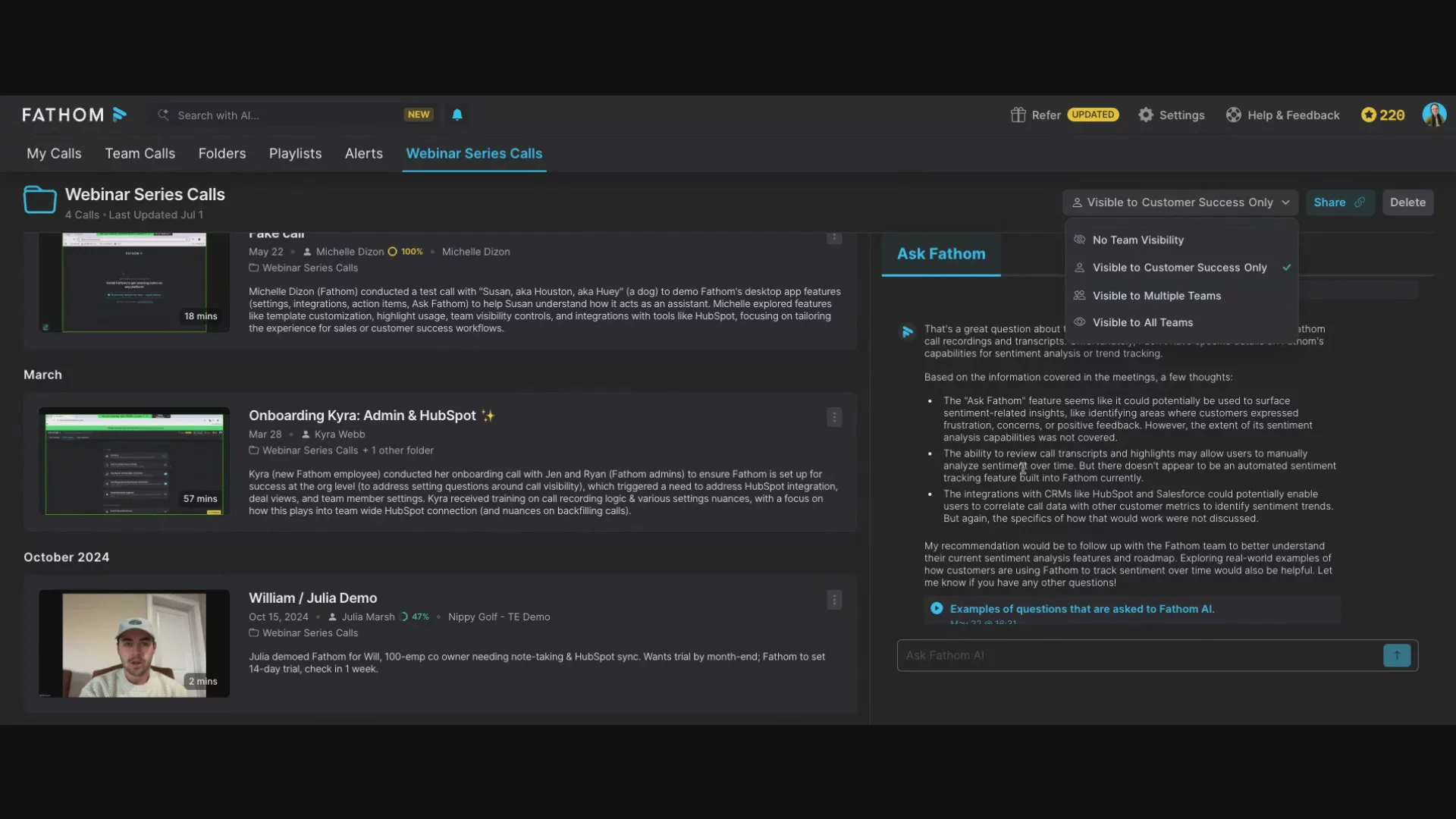Click the Nippy Golf - TE Demo label
Viewport: 1456px width, 819px height.
tap(499, 617)
